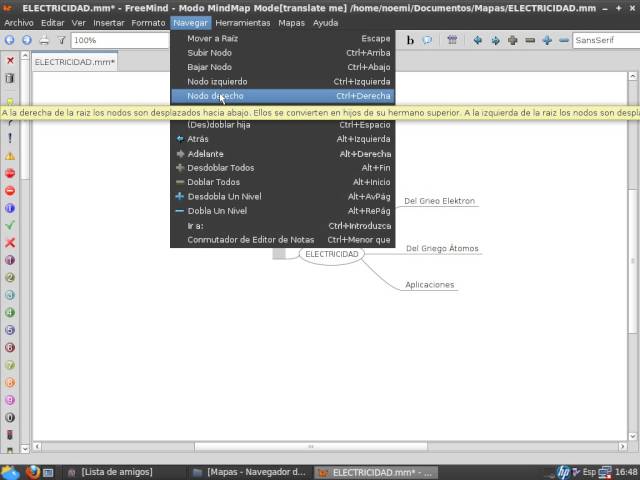This screenshot has width=640, height=480.
Task: Add the red no-entry circle icon
Action: 10,191
